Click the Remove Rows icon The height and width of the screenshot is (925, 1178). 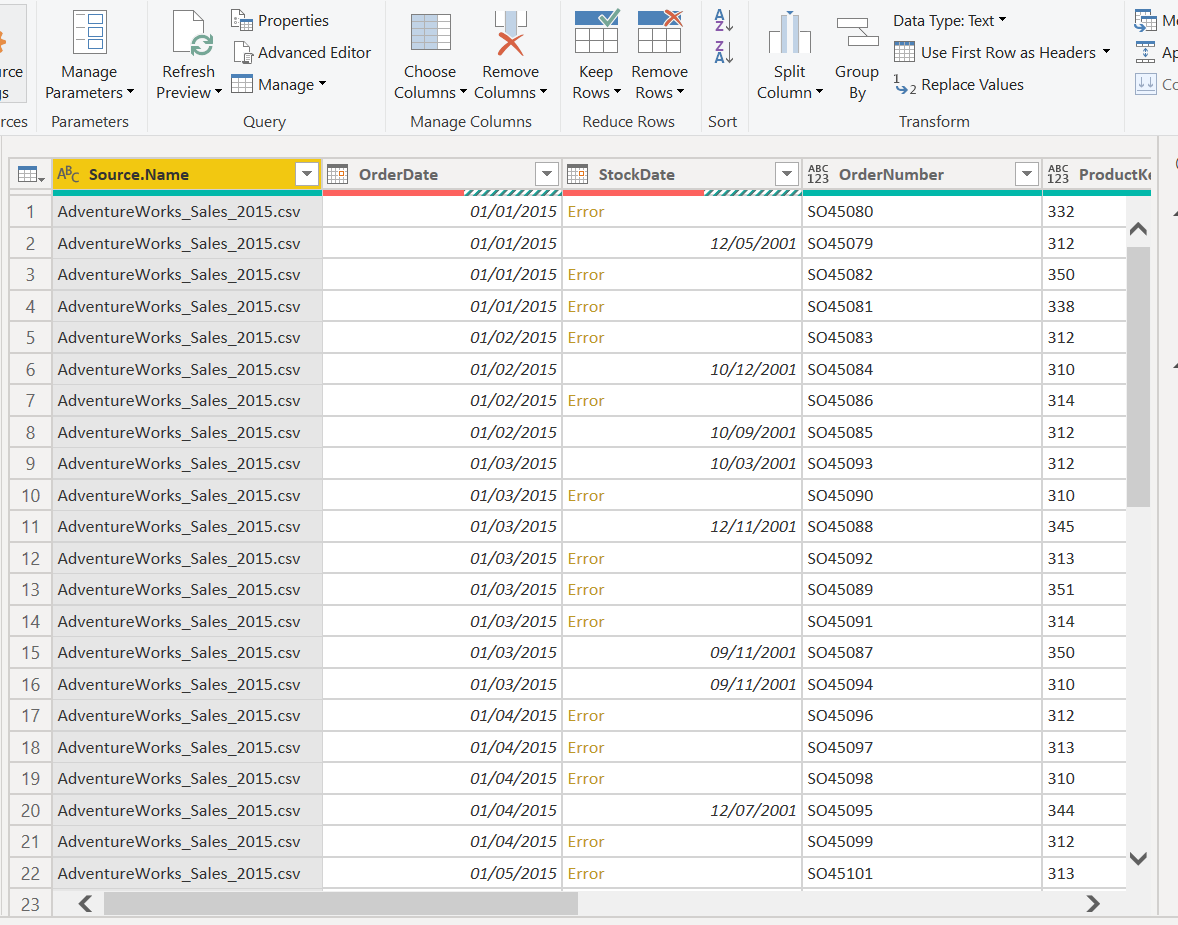coord(660,31)
